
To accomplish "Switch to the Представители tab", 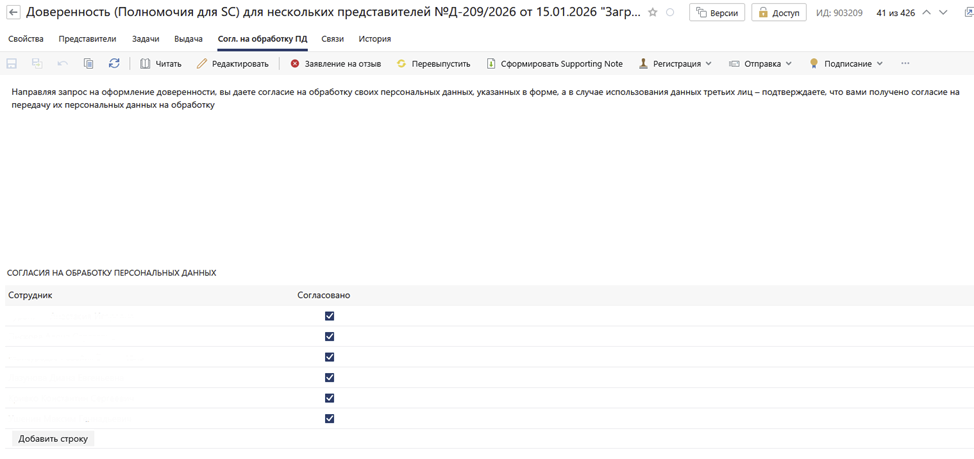I will [x=87, y=39].
